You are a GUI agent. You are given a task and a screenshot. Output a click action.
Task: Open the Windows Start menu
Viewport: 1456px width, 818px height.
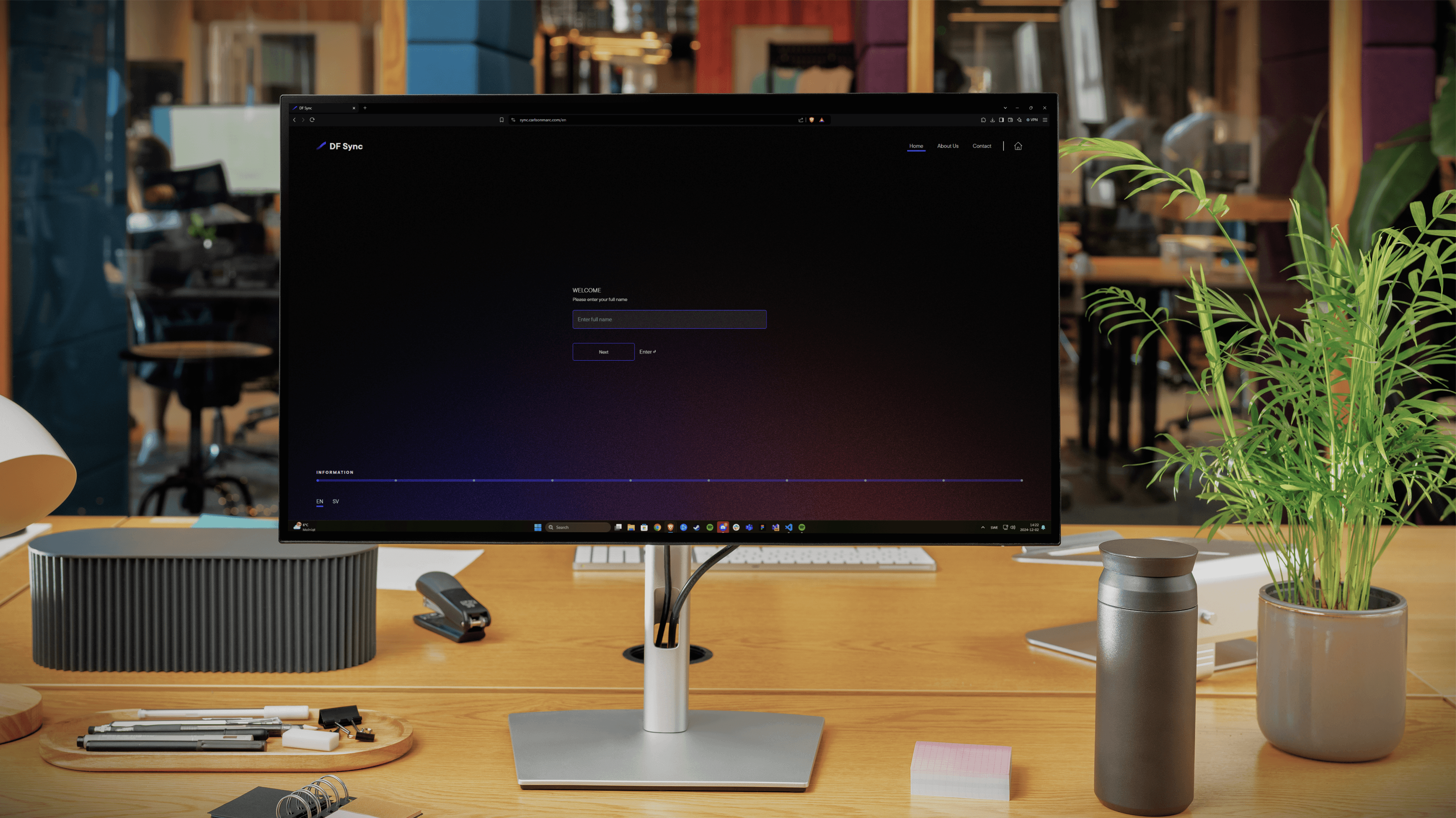tap(538, 528)
